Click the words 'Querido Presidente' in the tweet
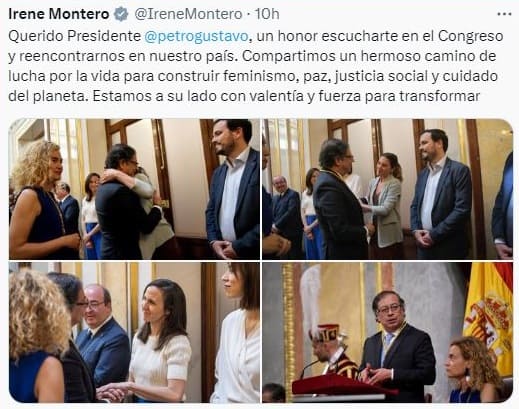 tap(75, 36)
